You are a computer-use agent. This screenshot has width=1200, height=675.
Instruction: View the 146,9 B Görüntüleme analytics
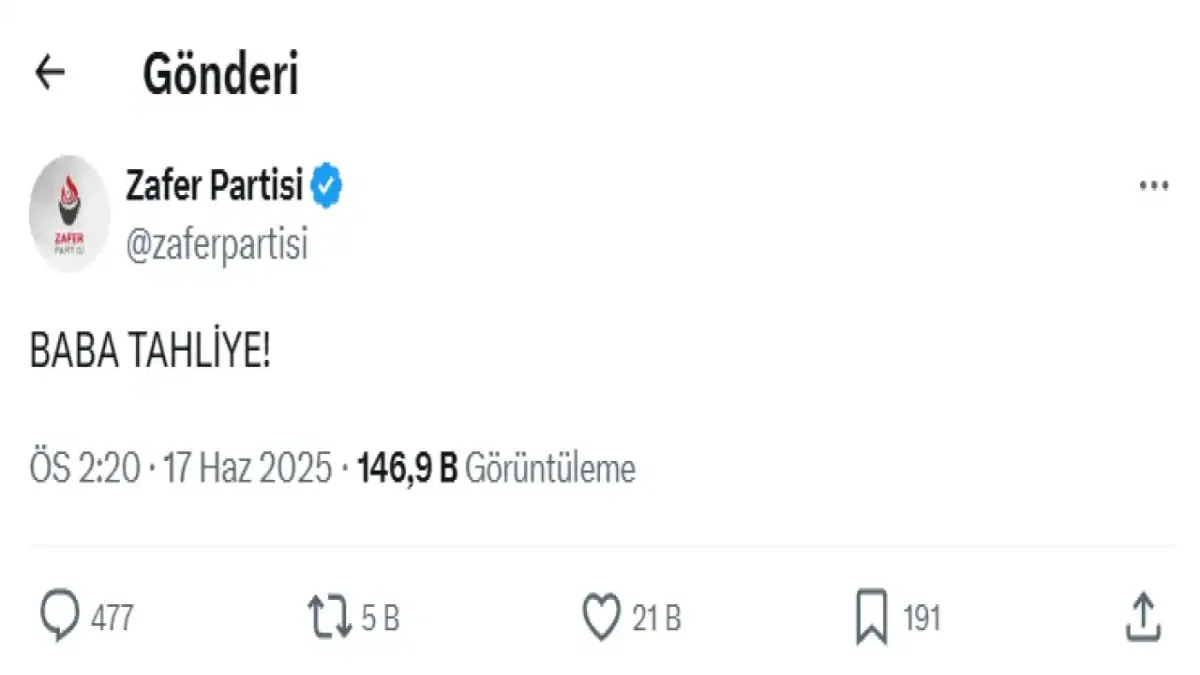tap(496, 468)
